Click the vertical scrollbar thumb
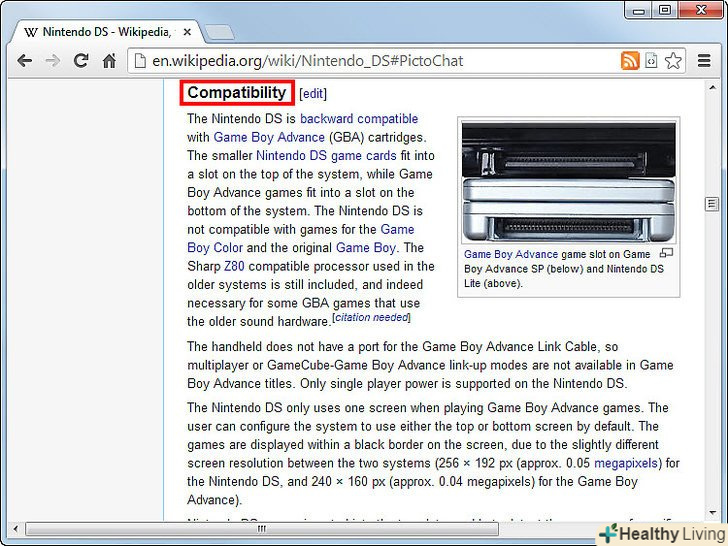The height and width of the screenshot is (546, 728). click(712, 204)
